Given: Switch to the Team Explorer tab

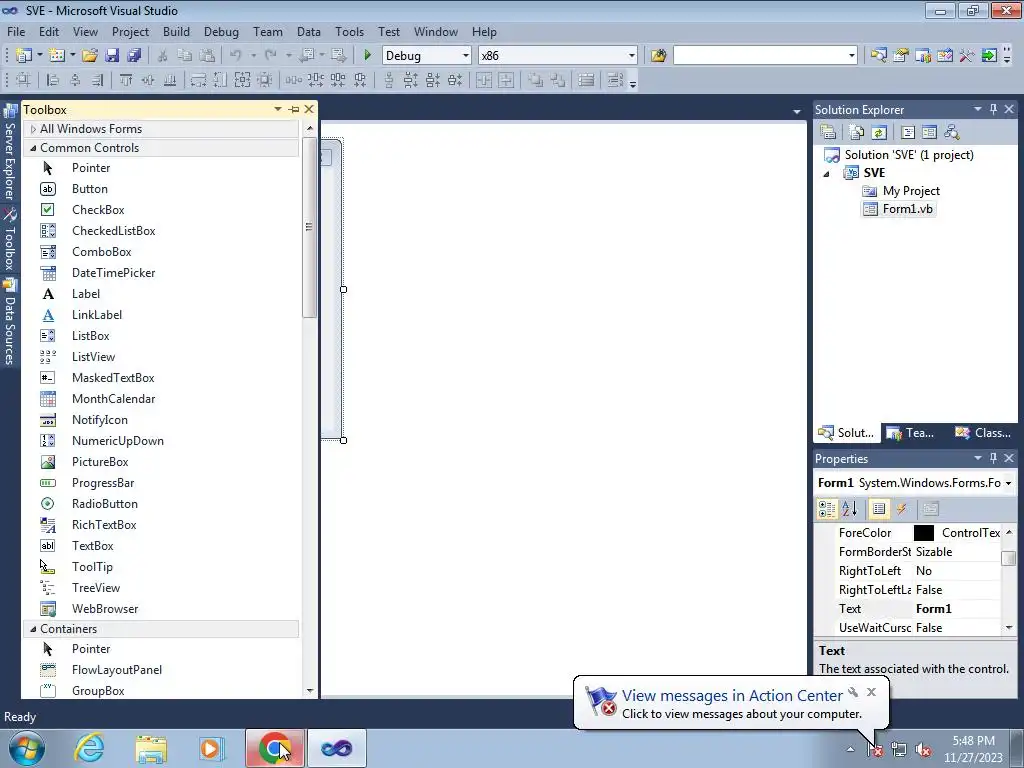Looking at the screenshot, I should [x=912, y=433].
